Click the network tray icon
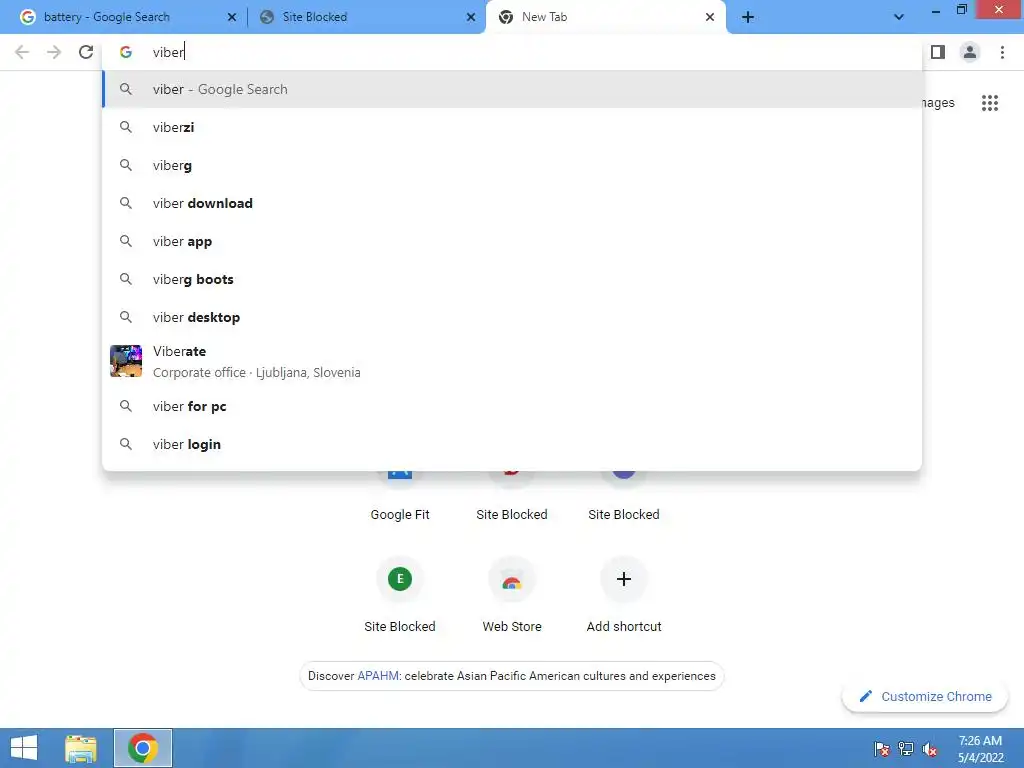This screenshot has width=1024, height=768. click(906, 748)
